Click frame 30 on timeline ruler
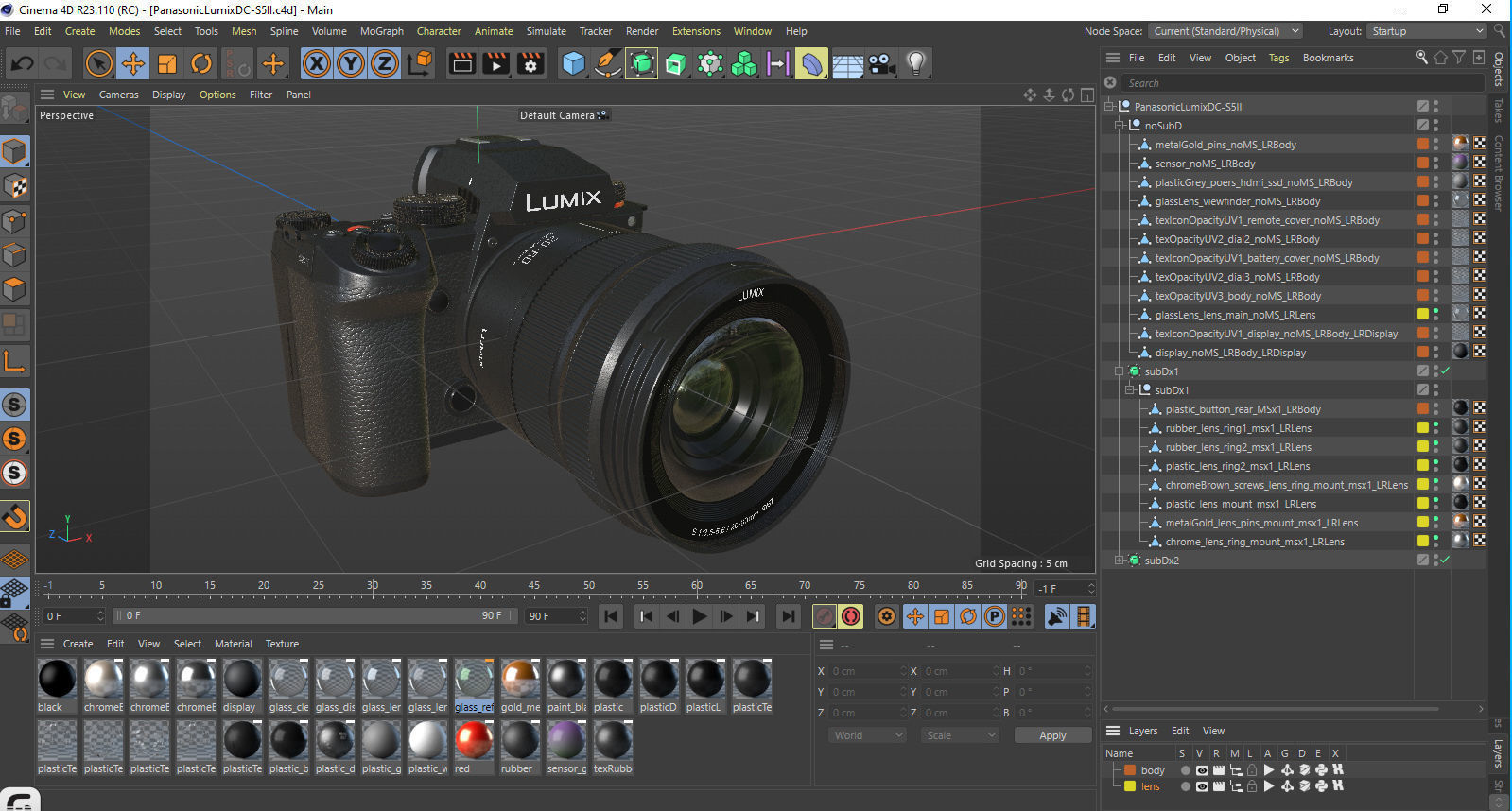 click(x=373, y=586)
